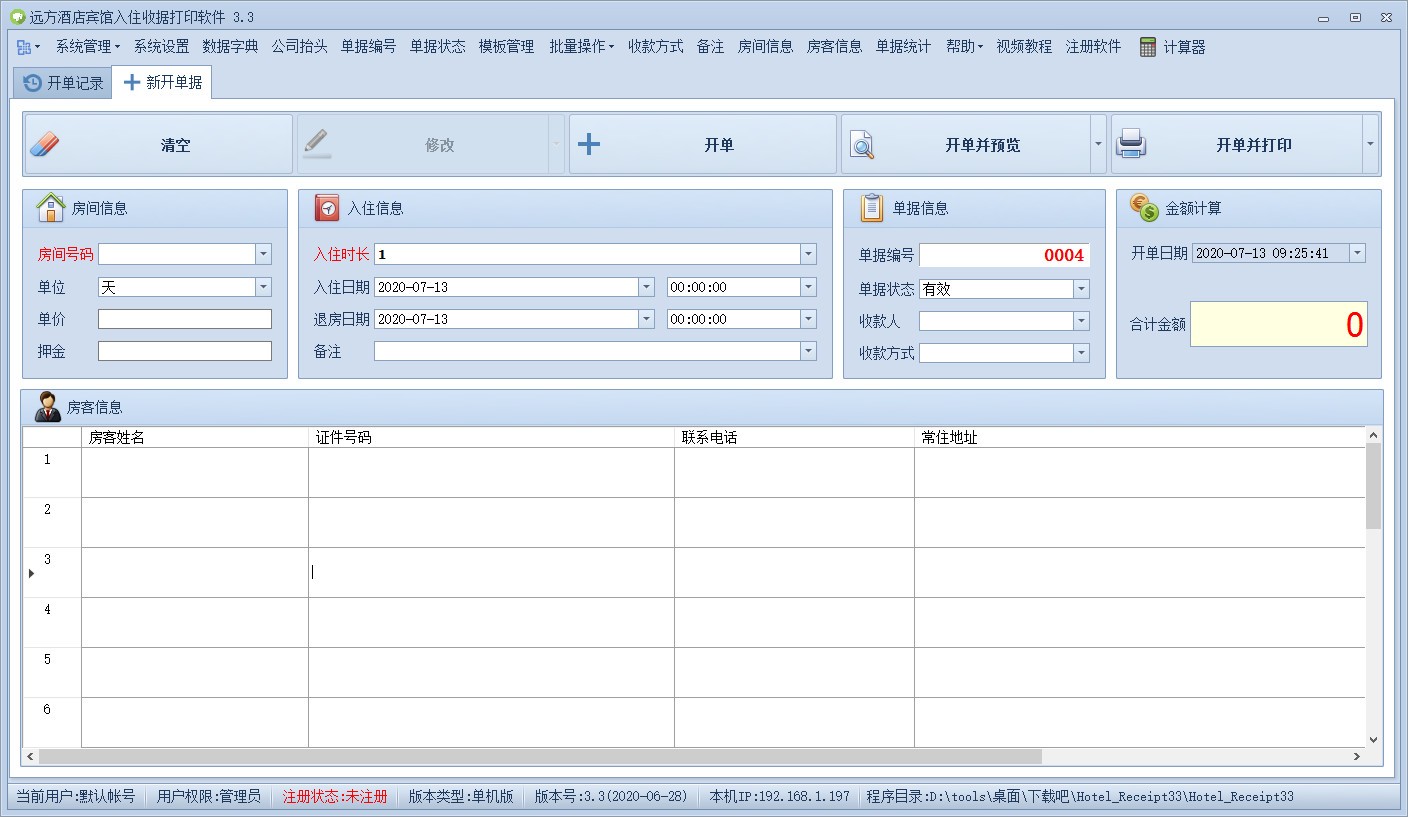Click the clock icon on 开单记录 tab
Viewport: 1408px width, 817px height.
click(32, 83)
